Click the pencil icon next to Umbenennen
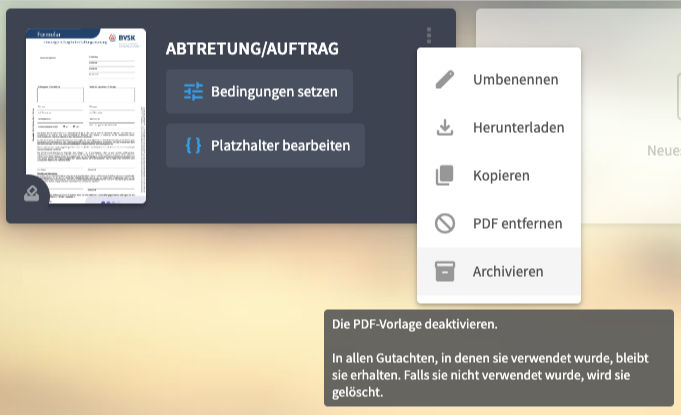Image resolution: width=681 pixels, height=415 pixels. (x=445, y=79)
